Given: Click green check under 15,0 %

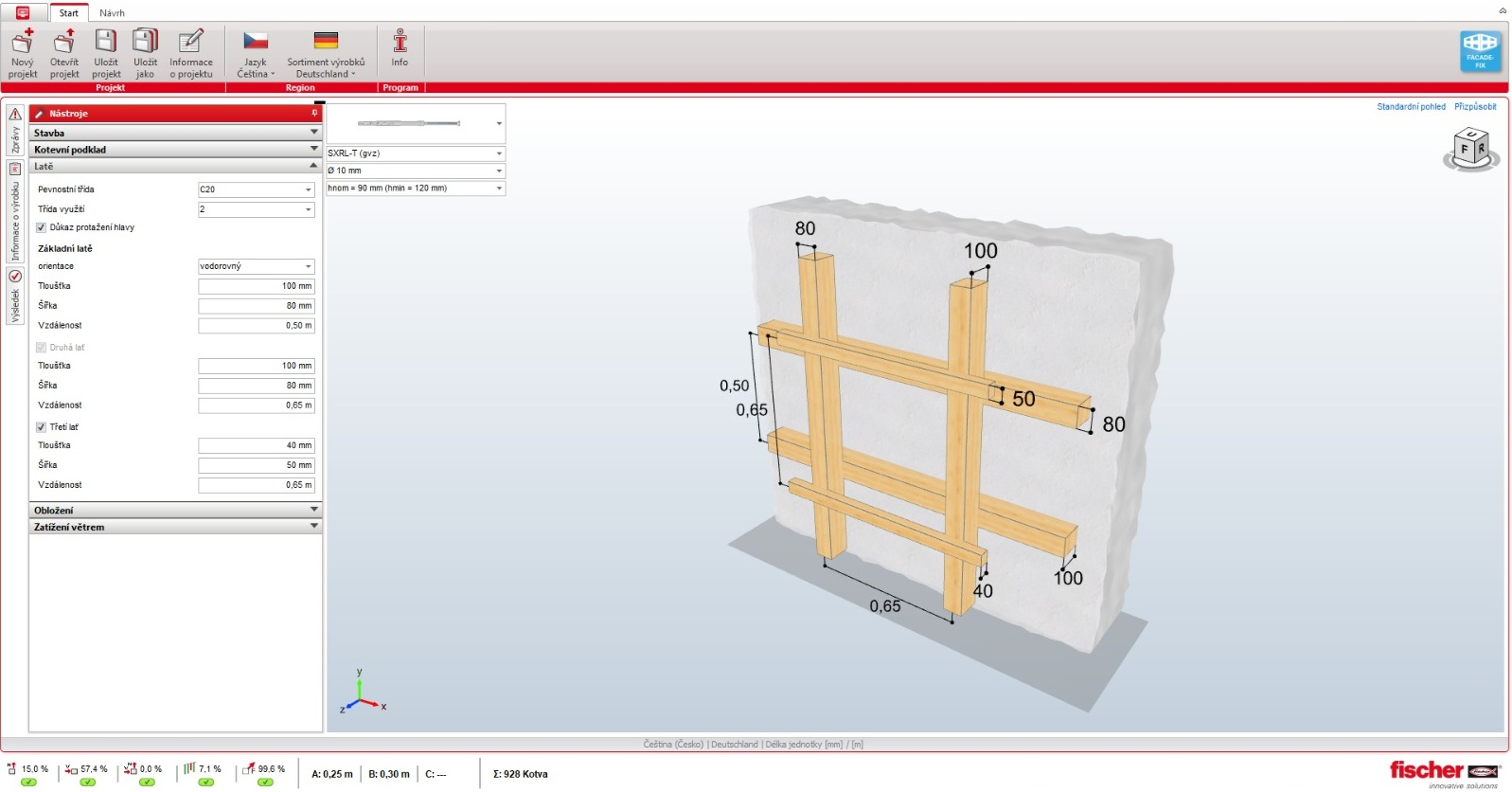Looking at the screenshot, I should [28, 783].
